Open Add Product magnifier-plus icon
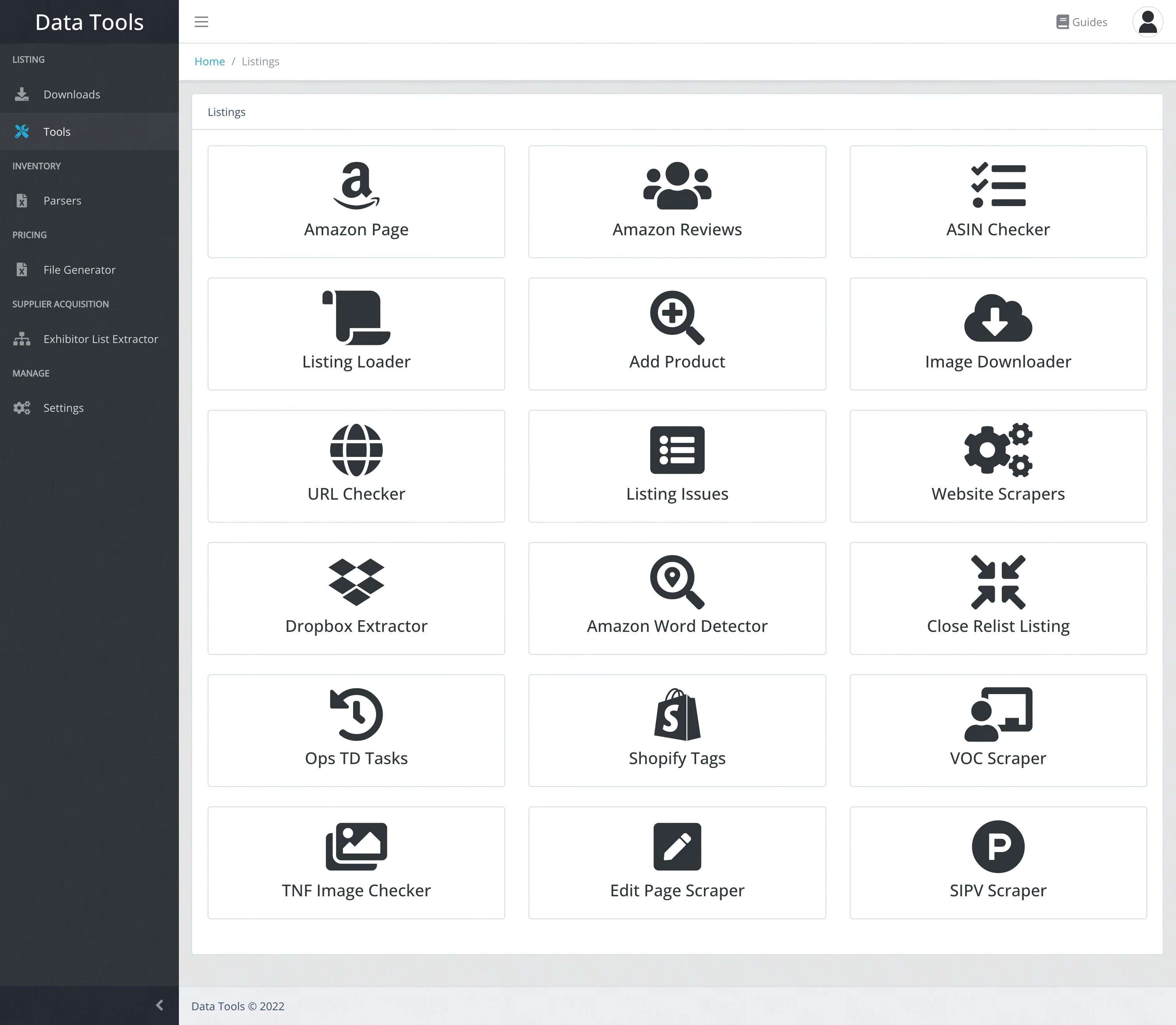The width and height of the screenshot is (1176, 1025). [677, 317]
